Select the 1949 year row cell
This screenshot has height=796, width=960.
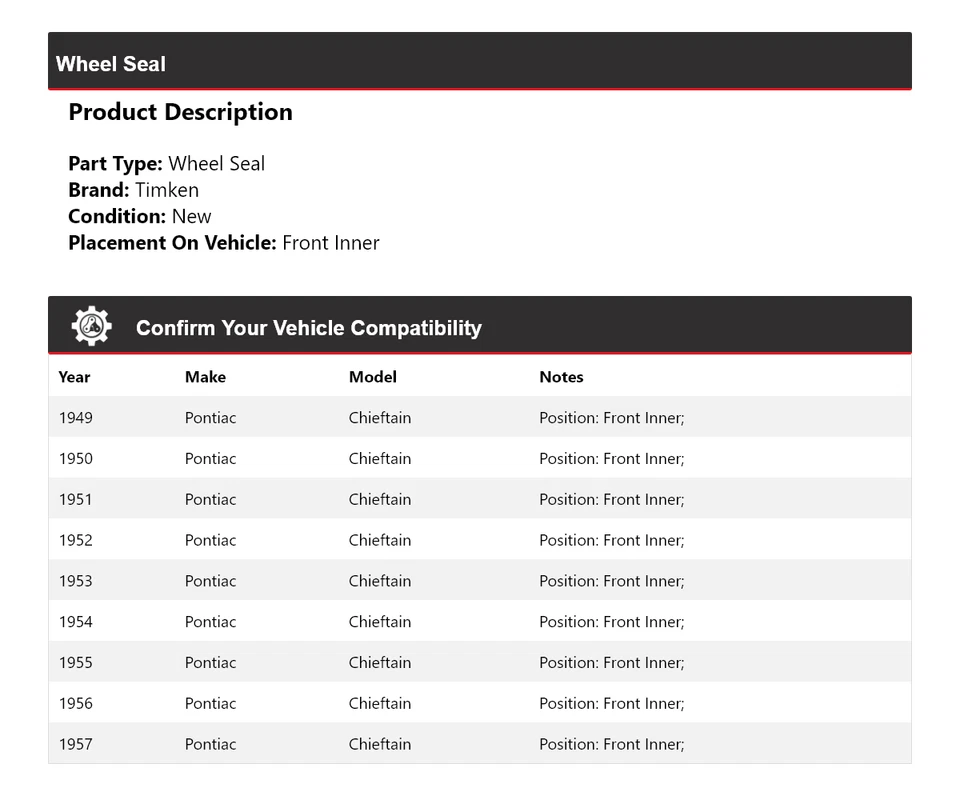[x=75, y=418]
